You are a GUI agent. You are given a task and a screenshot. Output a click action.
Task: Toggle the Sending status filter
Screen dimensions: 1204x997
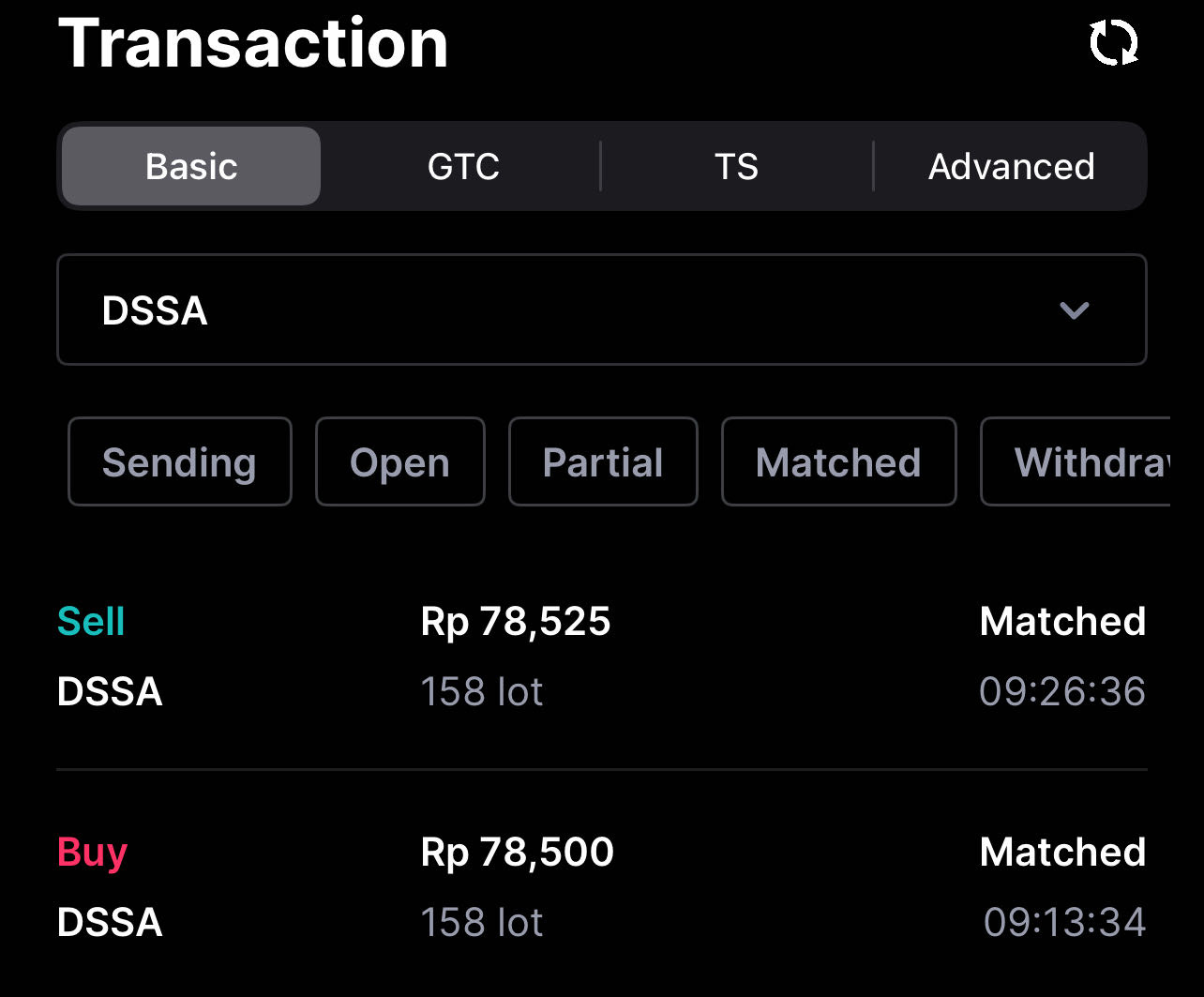(x=179, y=461)
